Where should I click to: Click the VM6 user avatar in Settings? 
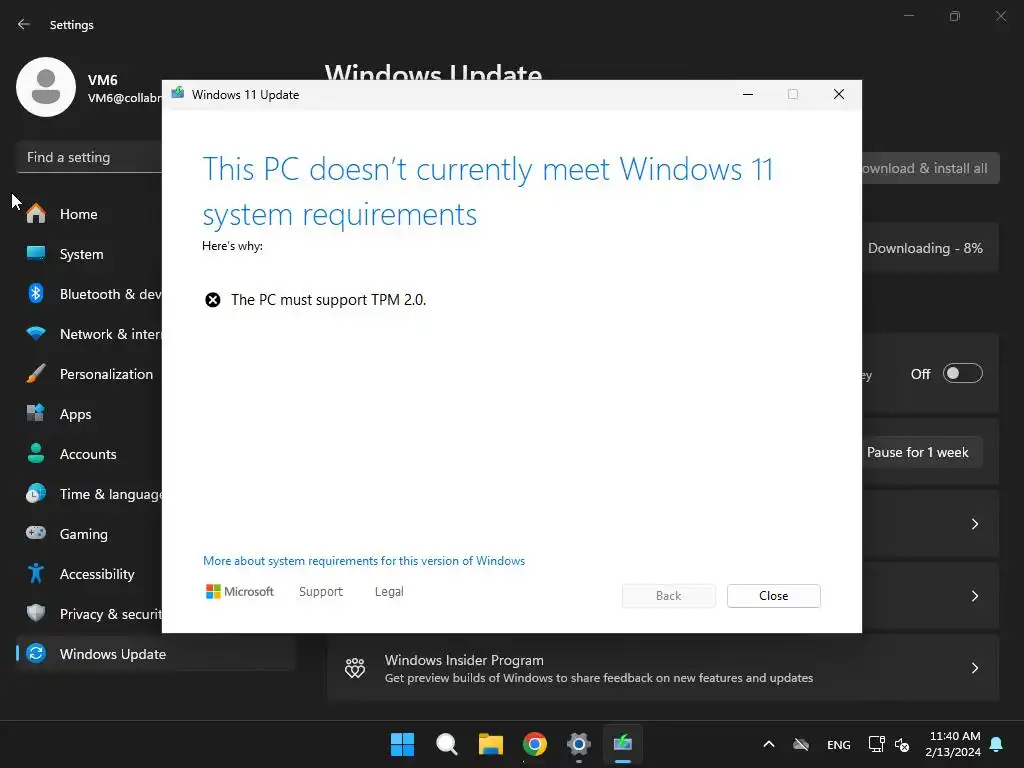point(46,87)
